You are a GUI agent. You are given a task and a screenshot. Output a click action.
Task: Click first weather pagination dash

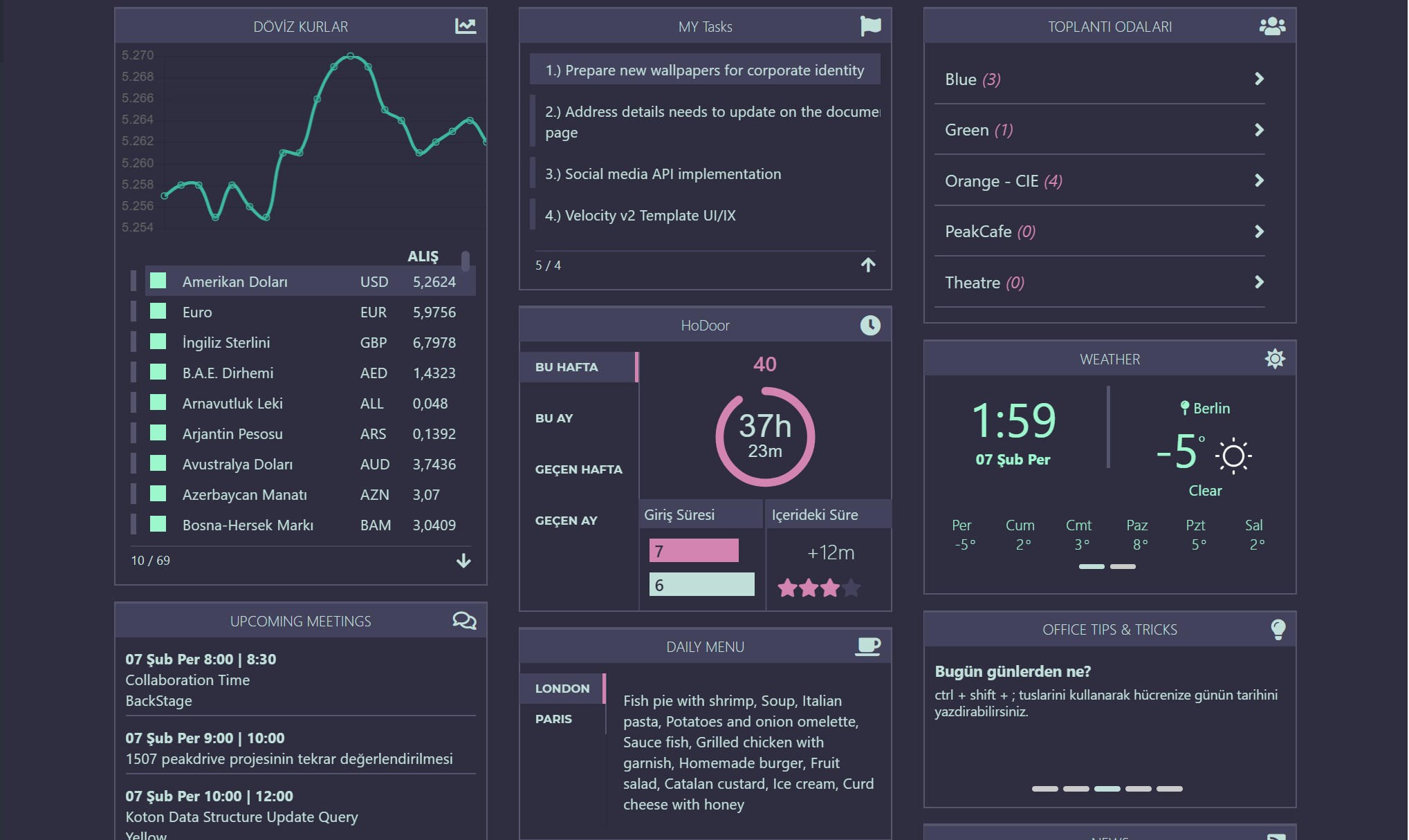coord(1092,566)
